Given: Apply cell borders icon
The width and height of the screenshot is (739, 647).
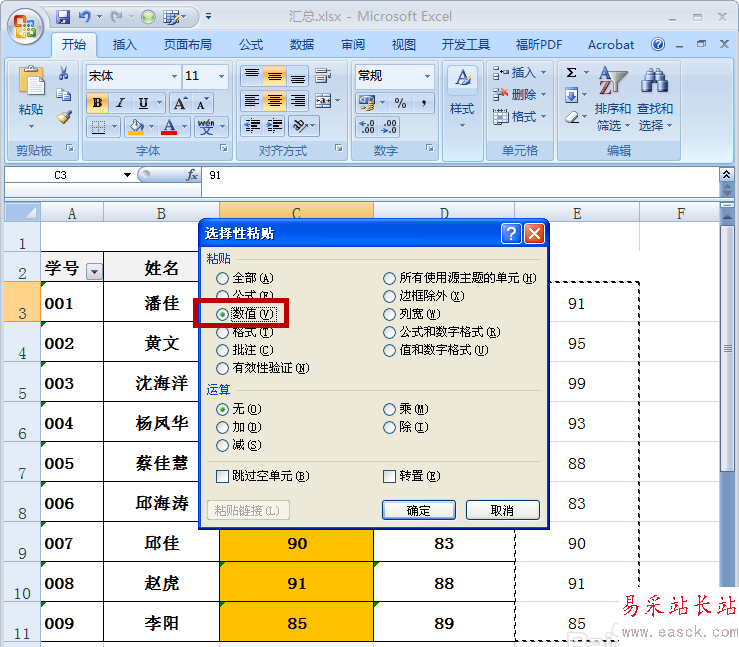Looking at the screenshot, I should [x=98, y=127].
